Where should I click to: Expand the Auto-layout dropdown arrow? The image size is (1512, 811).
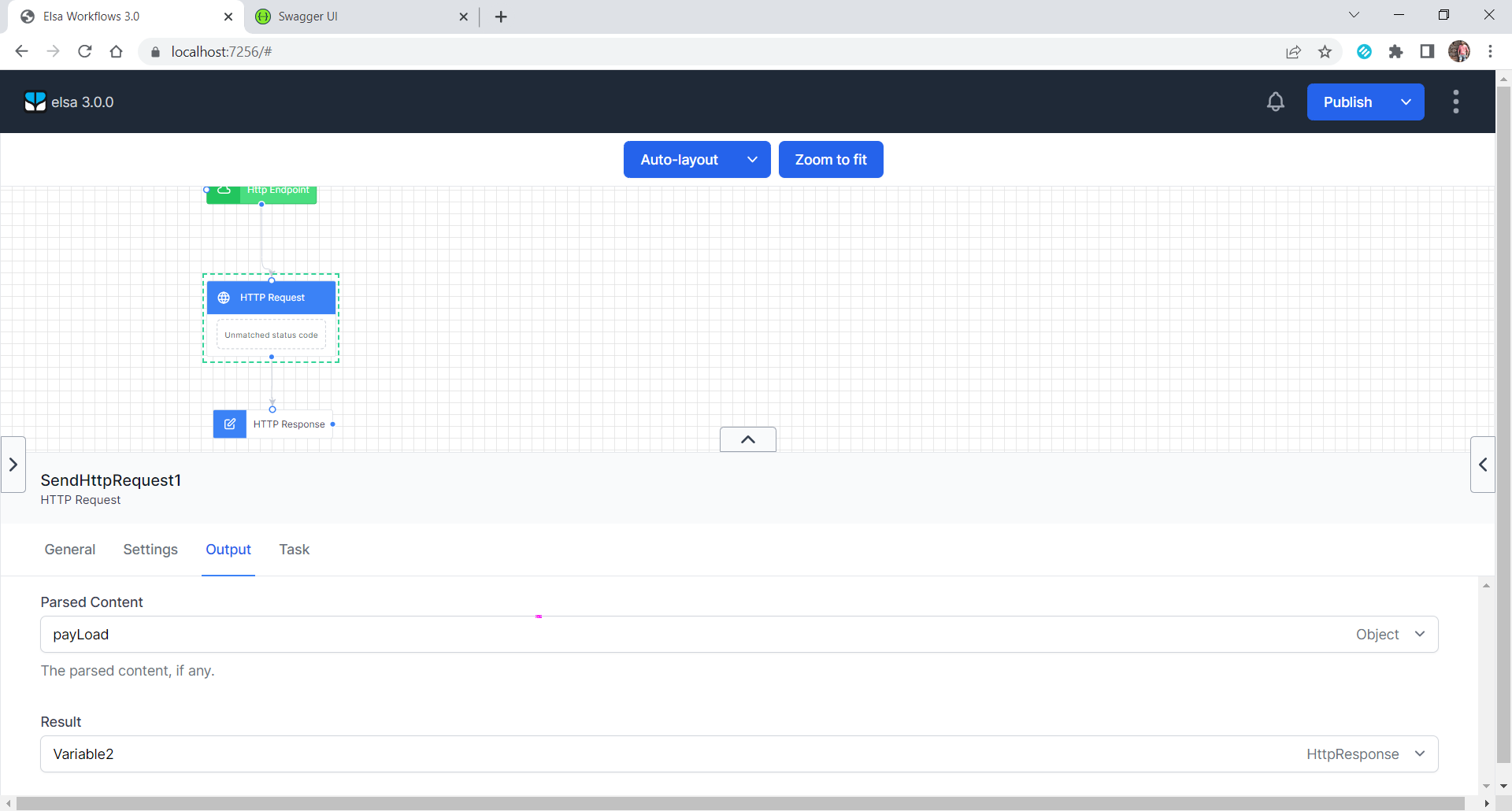753,160
